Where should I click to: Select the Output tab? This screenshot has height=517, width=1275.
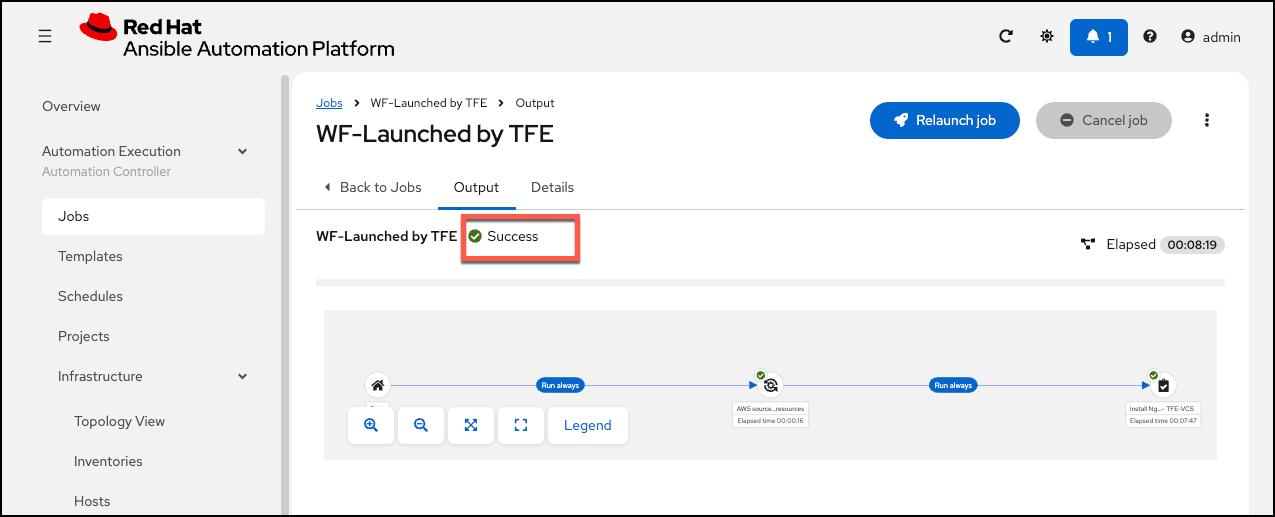pos(476,187)
